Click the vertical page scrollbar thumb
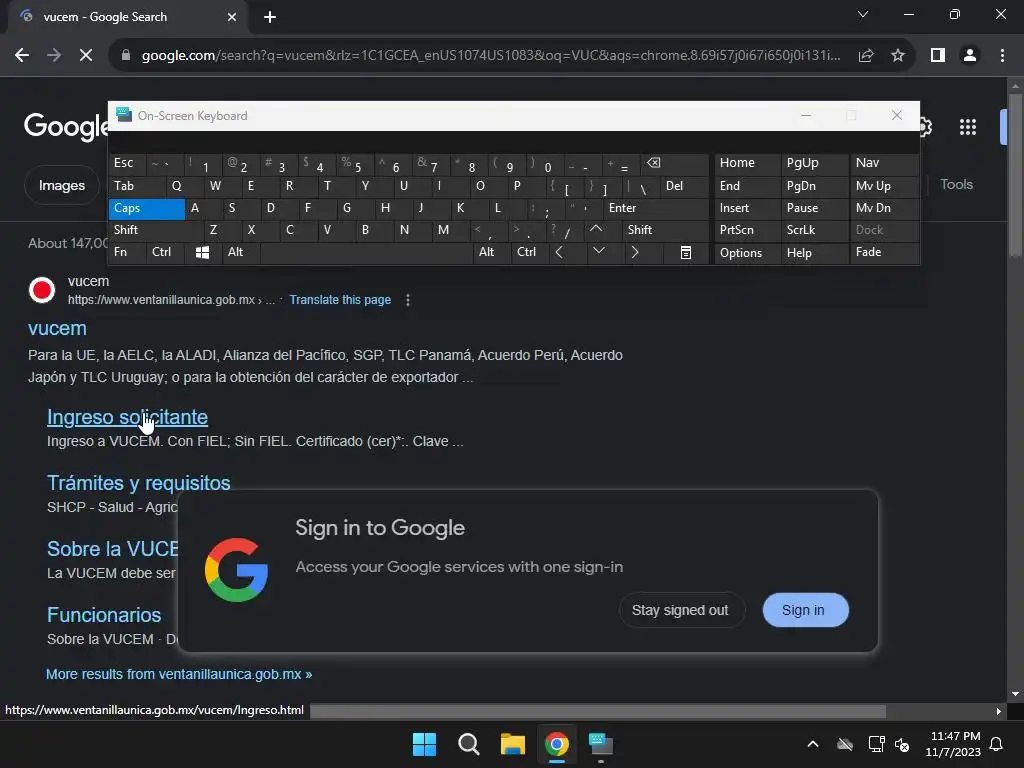 click(x=1015, y=175)
